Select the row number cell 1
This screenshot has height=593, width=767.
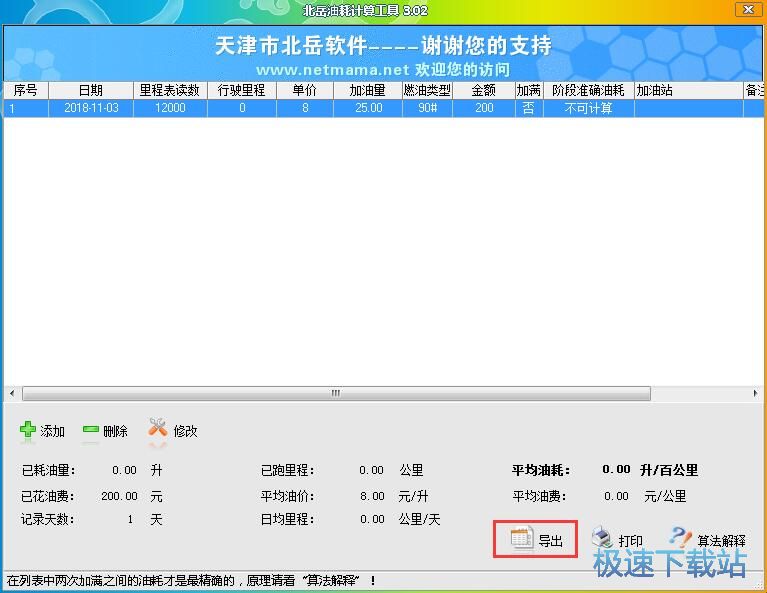[25, 108]
